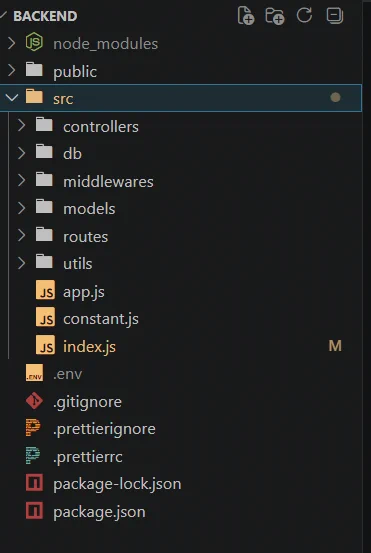This screenshot has height=553, width=371.
Task: Select the utils folder name
Action: (78, 264)
